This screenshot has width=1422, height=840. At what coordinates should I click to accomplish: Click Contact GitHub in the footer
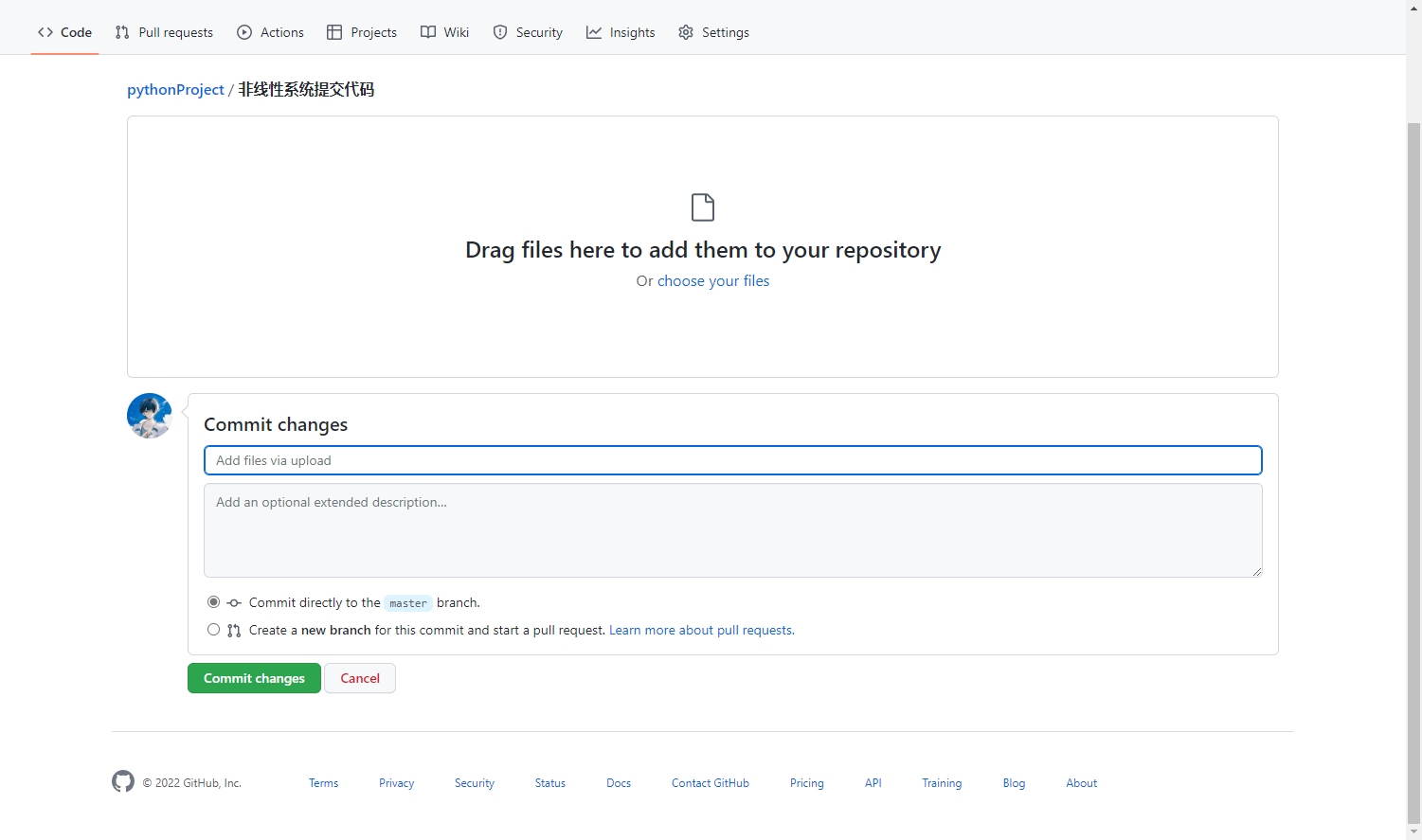[x=711, y=783]
